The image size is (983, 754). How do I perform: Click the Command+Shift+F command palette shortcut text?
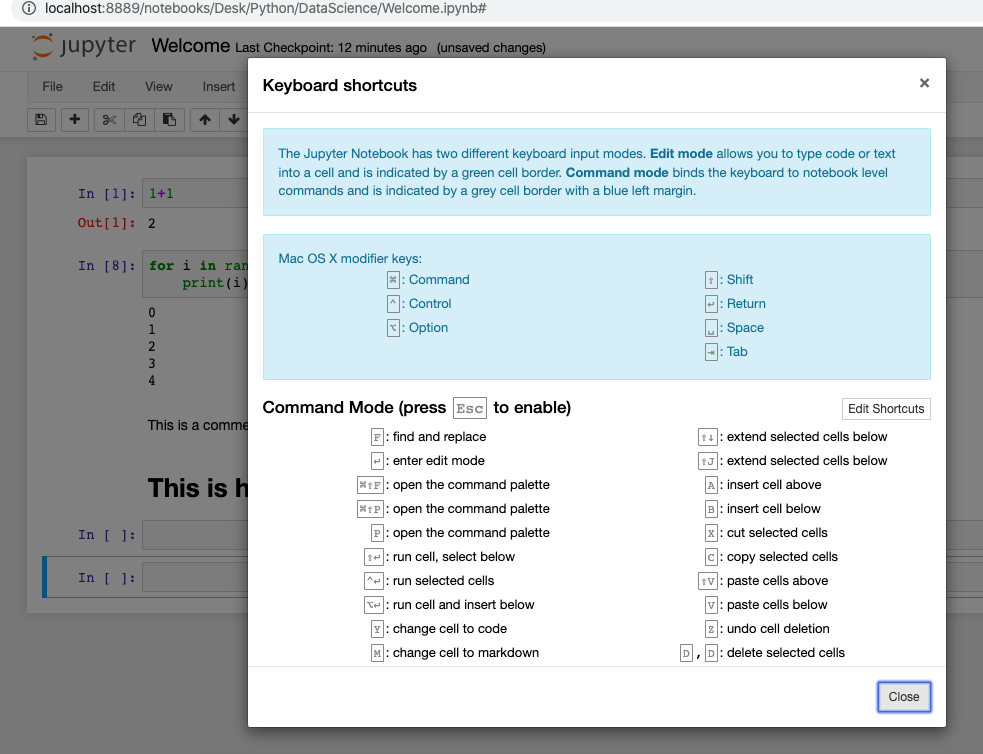[x=471, y=484]
